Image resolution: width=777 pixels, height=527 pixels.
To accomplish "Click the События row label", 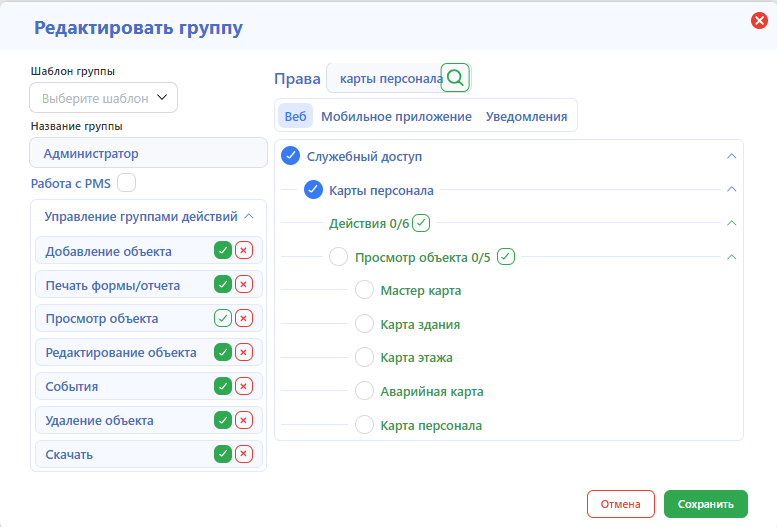I will [72, 386].
